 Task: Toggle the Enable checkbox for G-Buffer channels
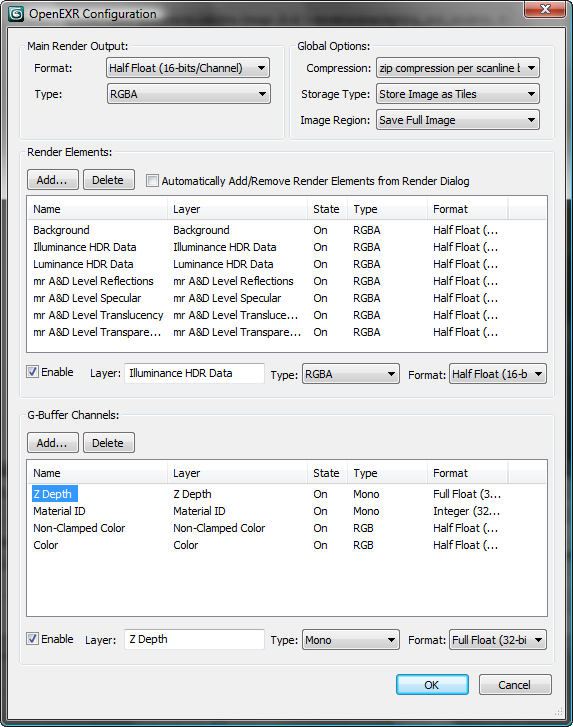[x=32, y=639]
